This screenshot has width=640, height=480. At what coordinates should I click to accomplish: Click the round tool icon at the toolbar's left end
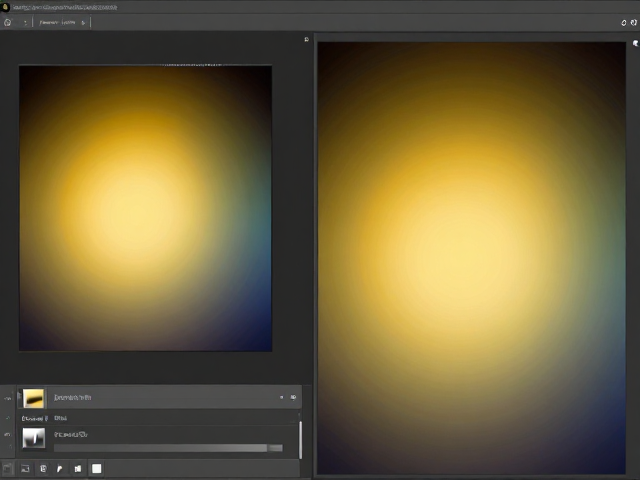pyautogui.click(x=8, y=22)
